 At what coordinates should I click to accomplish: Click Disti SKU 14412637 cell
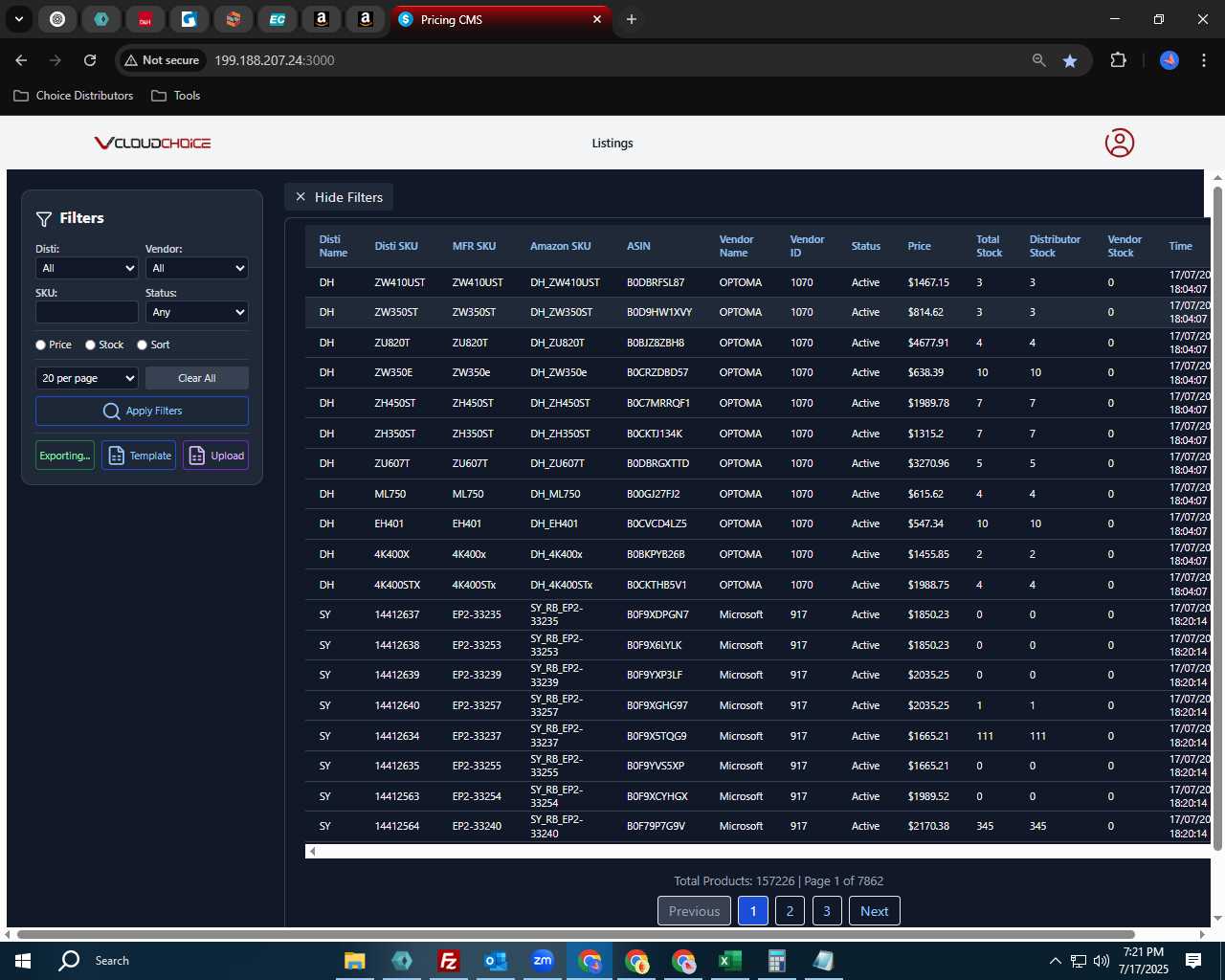pos(396,614)
